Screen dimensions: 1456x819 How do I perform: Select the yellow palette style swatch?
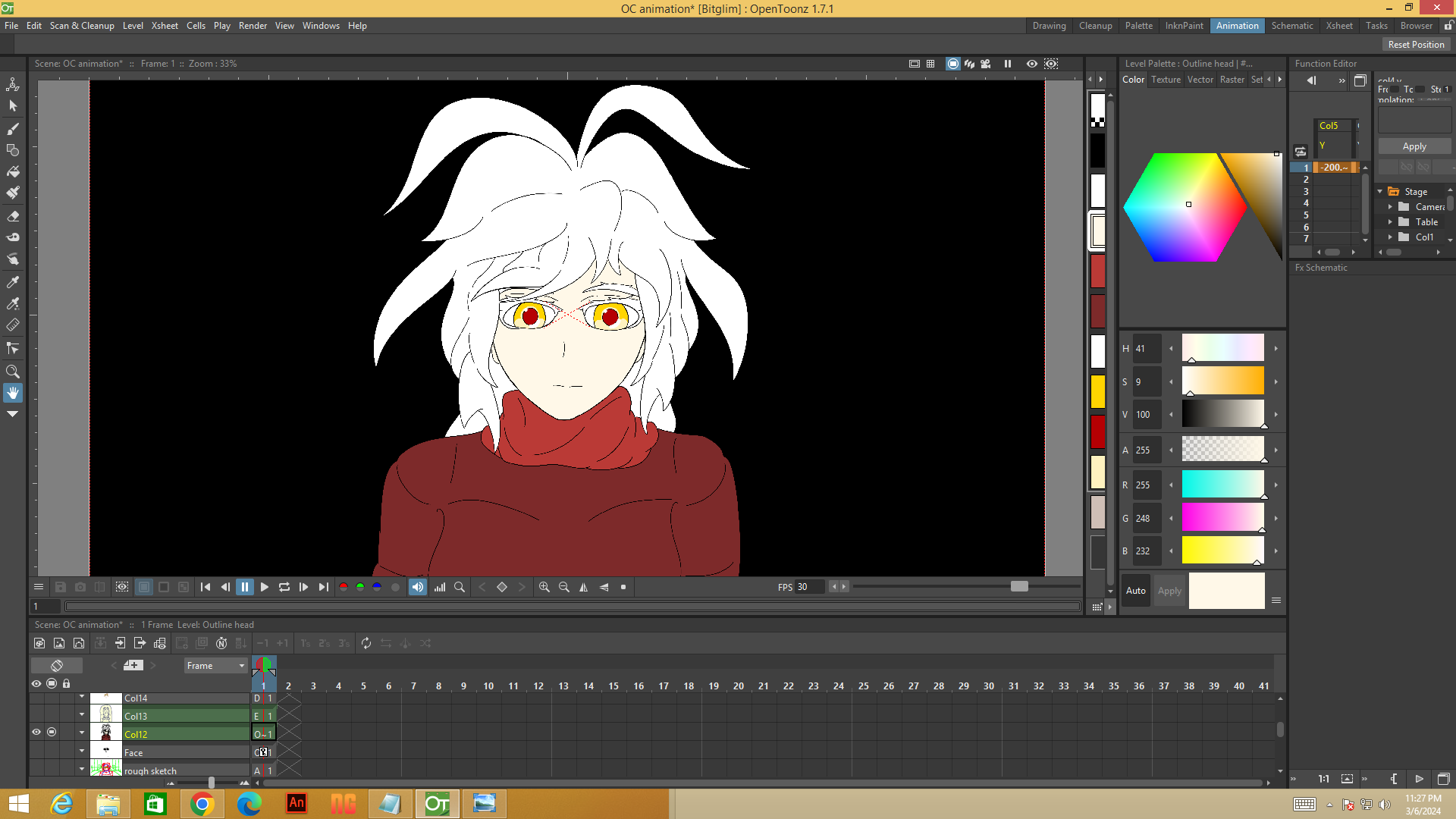(1098, 392)
